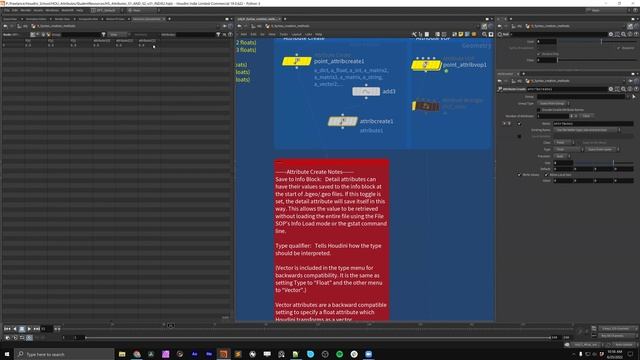Open Spotify from taskbar
Image resolution: width=640 pixels, height=360 pixels.
(x=339, y=354)
